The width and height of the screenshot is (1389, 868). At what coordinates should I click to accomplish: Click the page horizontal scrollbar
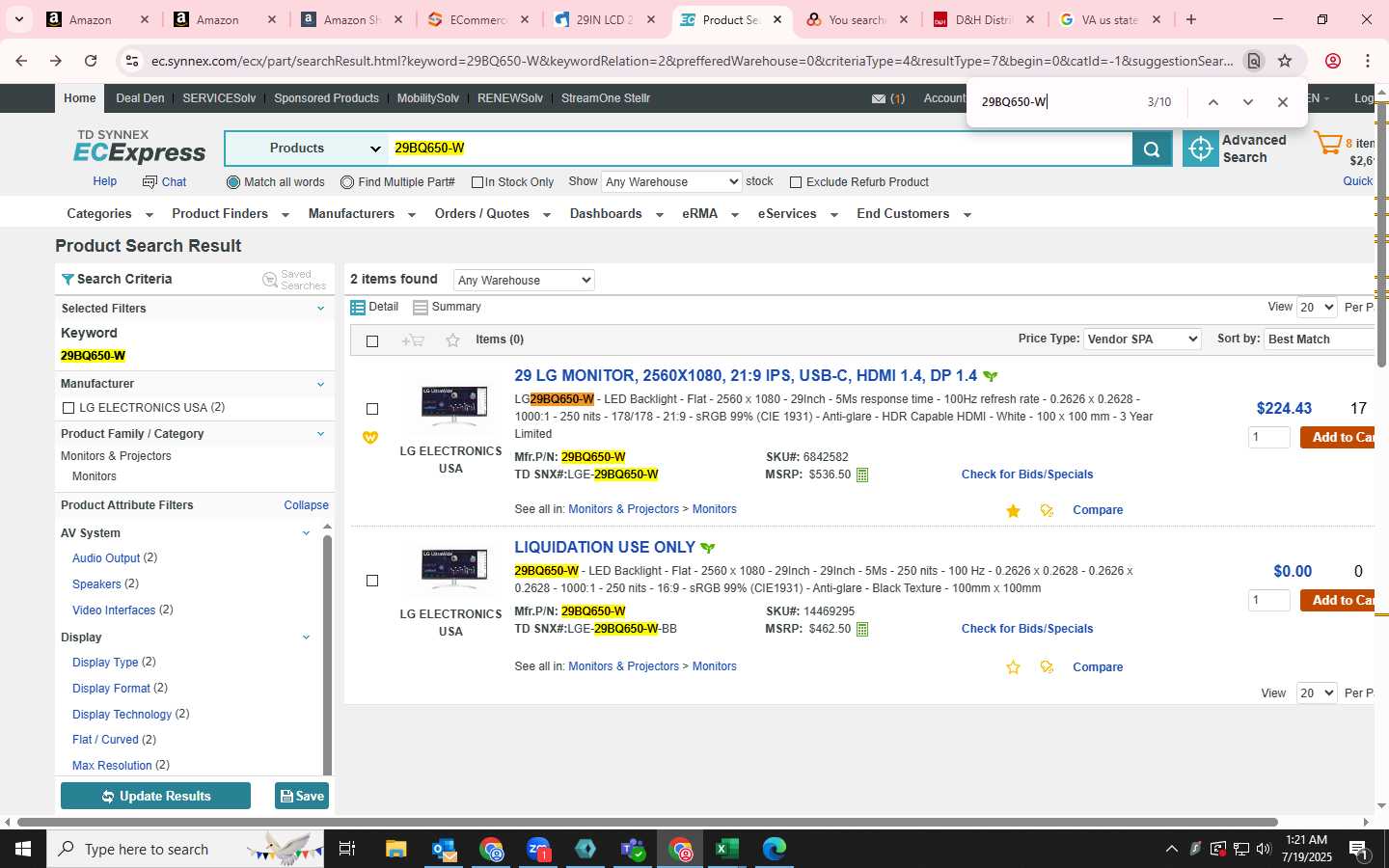click(646, 823)
